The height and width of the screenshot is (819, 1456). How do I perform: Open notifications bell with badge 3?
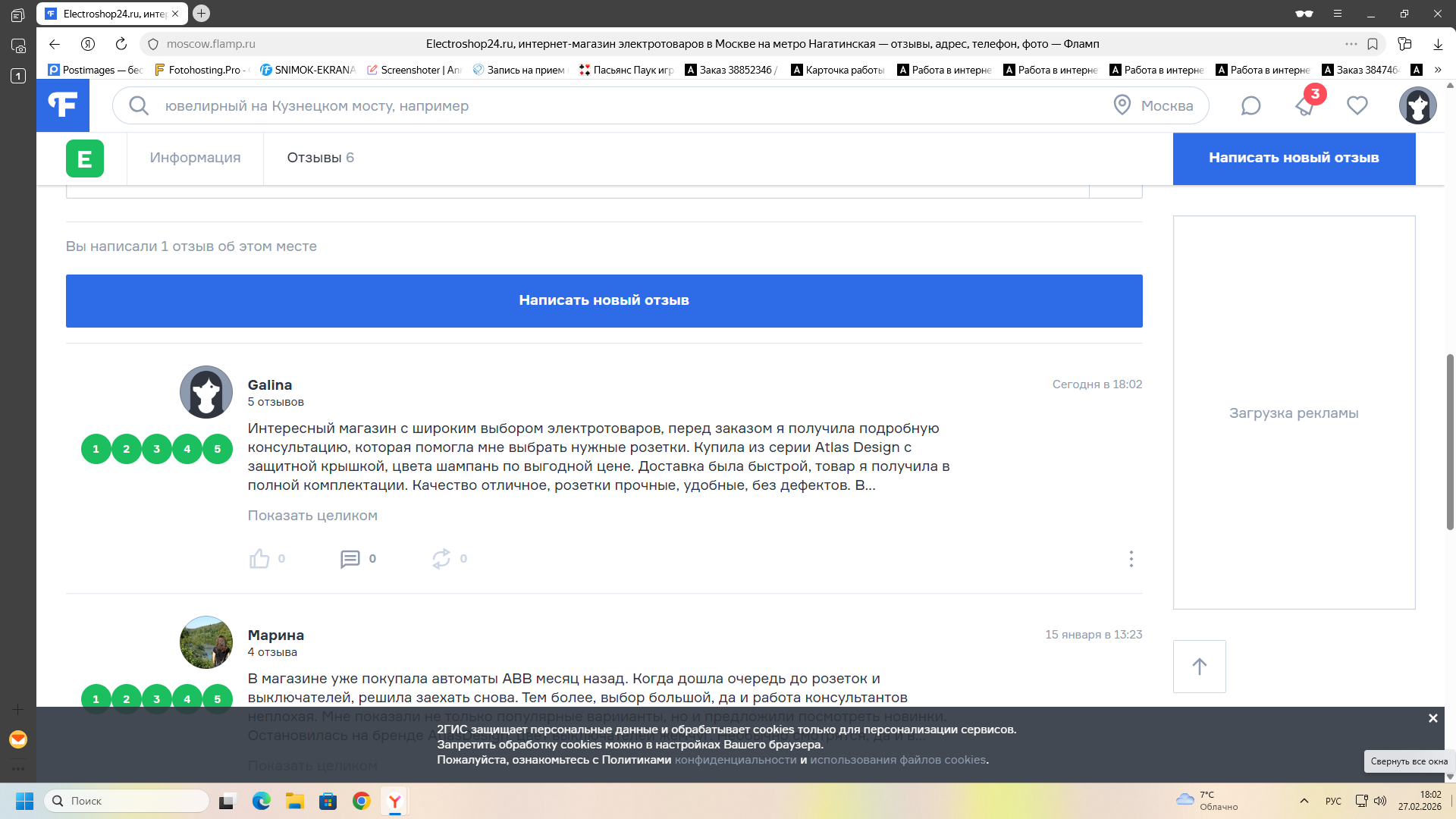tap(1305, 106)
